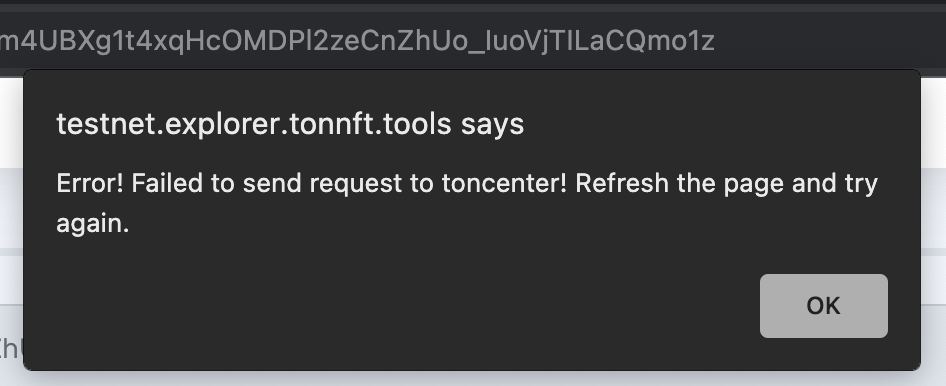
Task: Click the 'toncenter!' word in error text
Action: point(504,183)
